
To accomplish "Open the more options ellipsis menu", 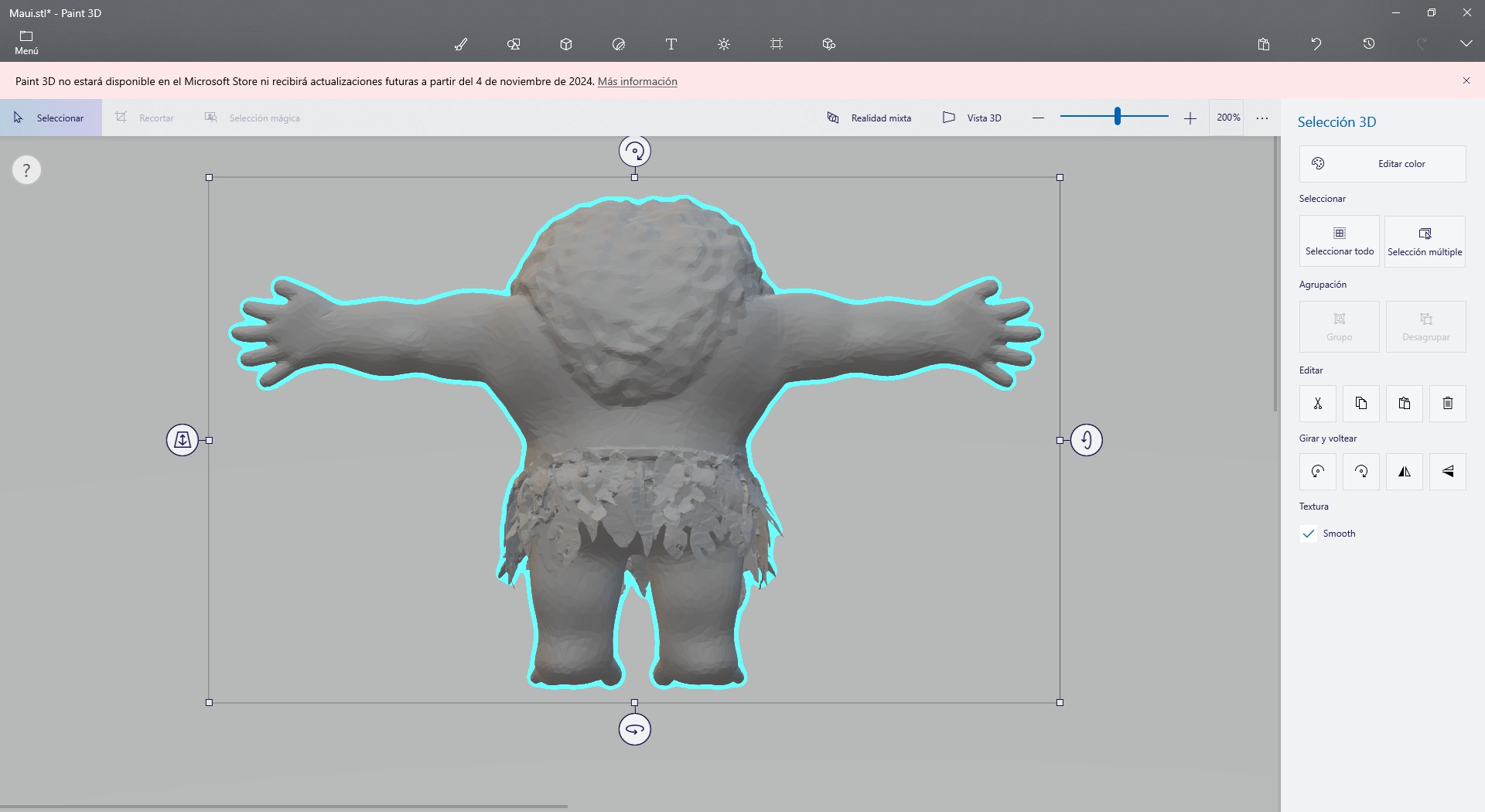I will click(1262, 118).
